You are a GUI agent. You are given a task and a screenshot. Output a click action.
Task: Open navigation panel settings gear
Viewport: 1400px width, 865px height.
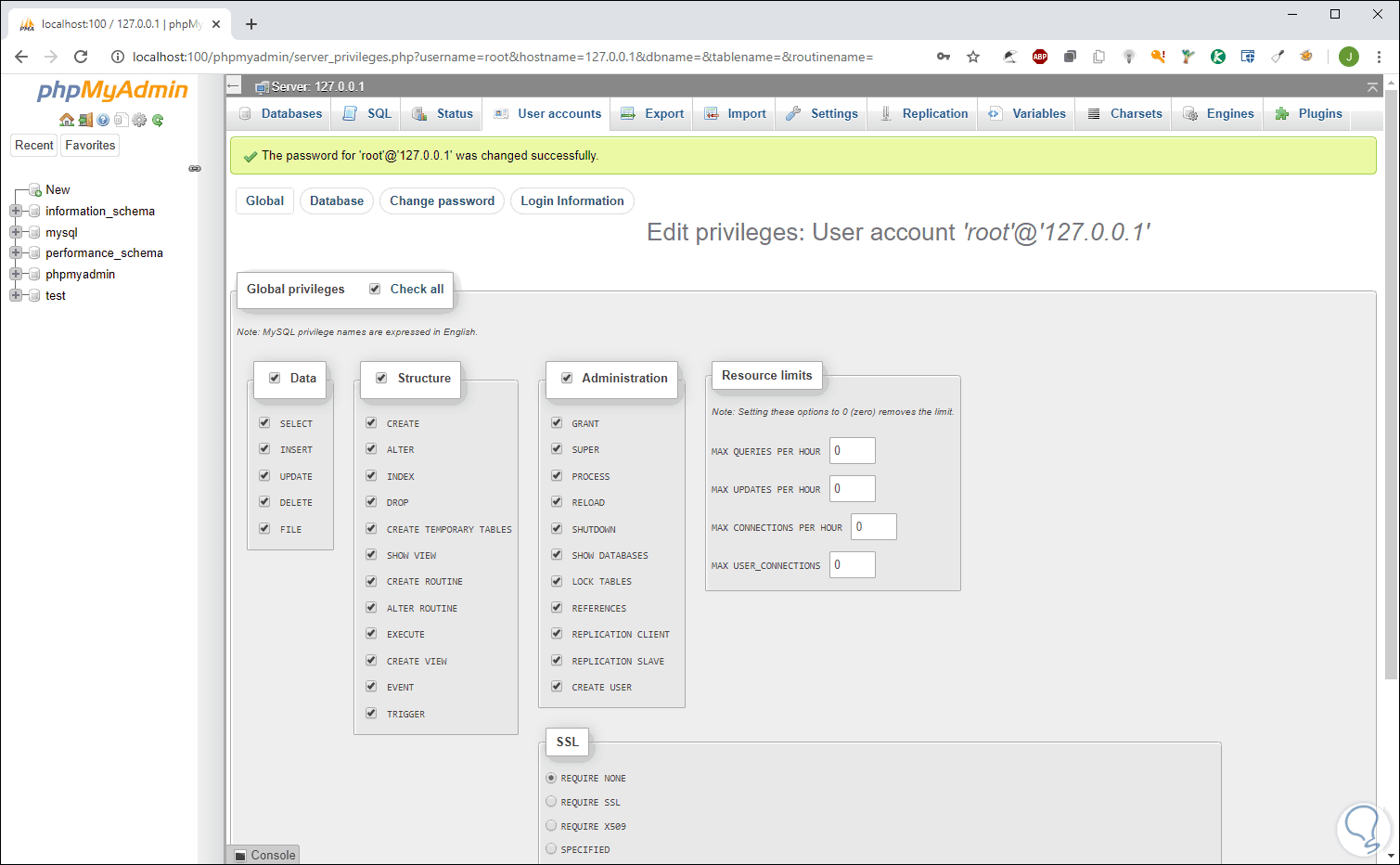click(x=139, y=120)
